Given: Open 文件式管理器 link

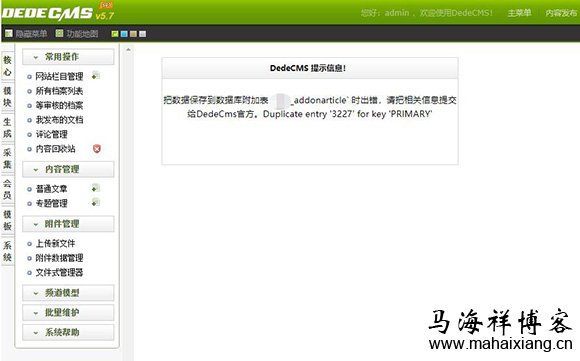Looking at the screenshot, I should click(x=59, y=273).
